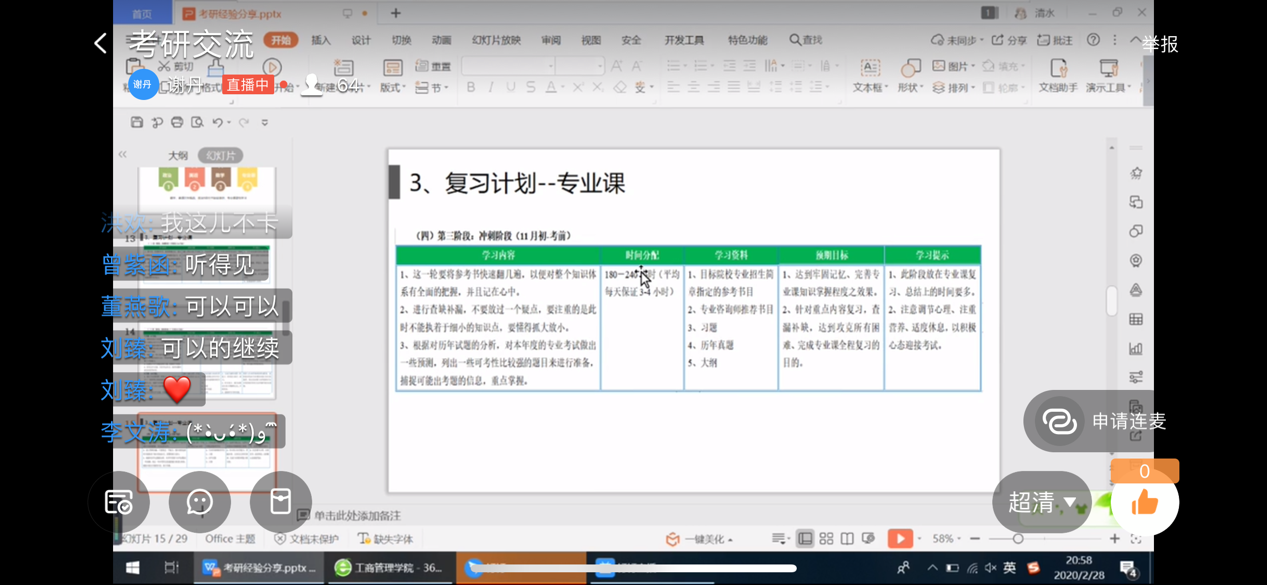This screenshot has width=1267, height=585.
Task: Tap the back arrow to leave livestream
Action: (x=100, y=43)
